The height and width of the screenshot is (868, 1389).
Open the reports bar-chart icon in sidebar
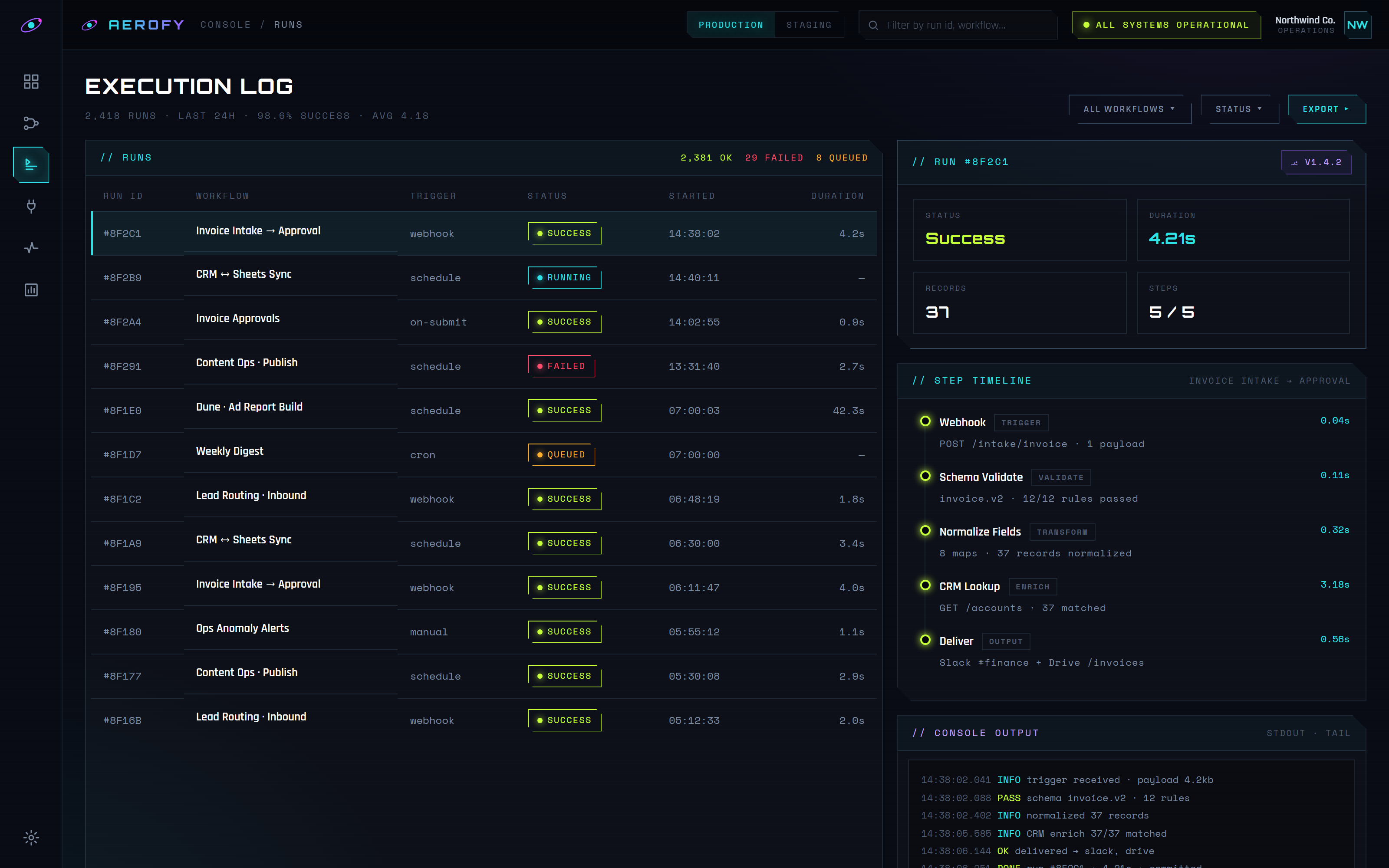(x=31, y=290)
